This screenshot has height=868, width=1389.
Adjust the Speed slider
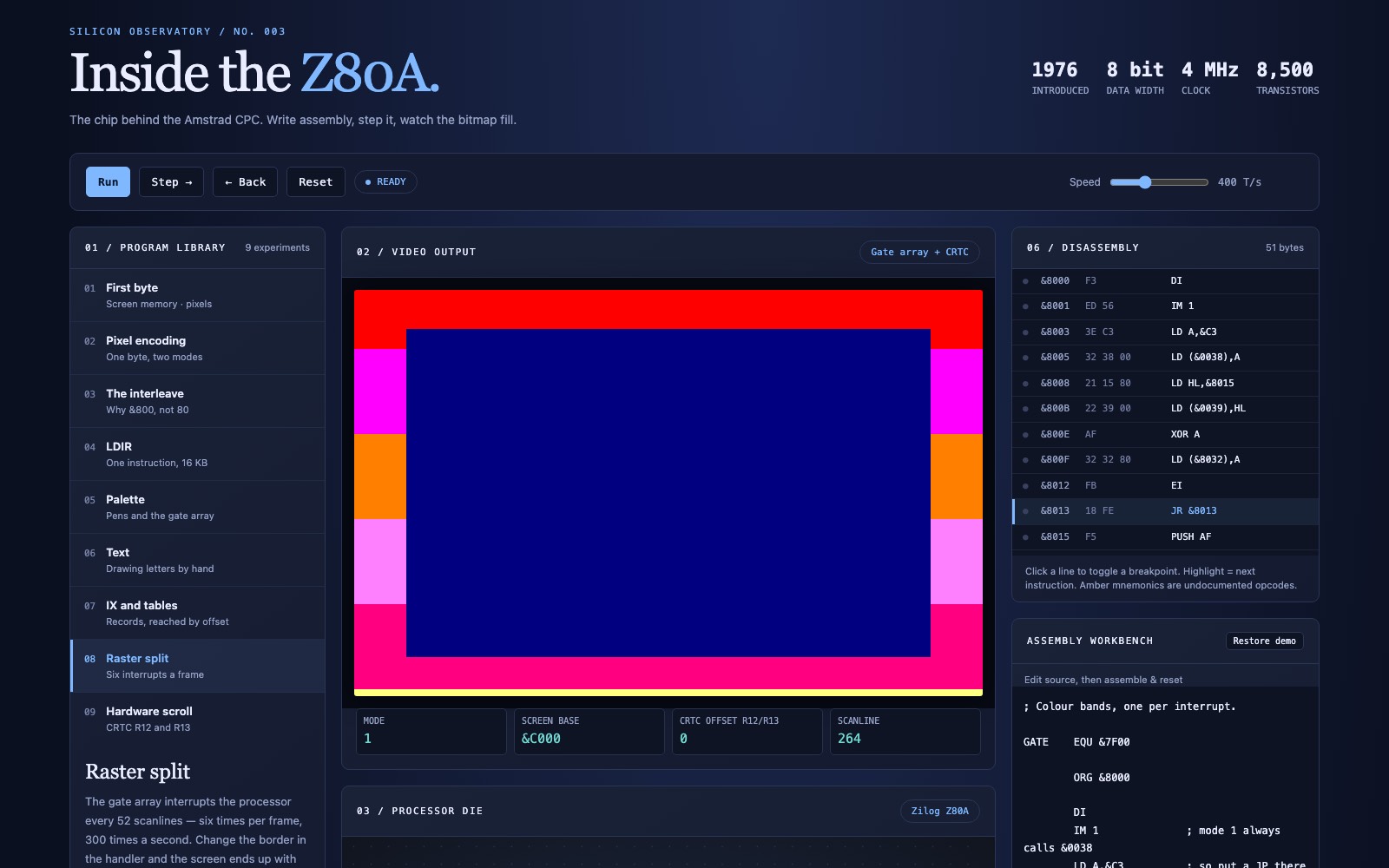point(1159,182)
